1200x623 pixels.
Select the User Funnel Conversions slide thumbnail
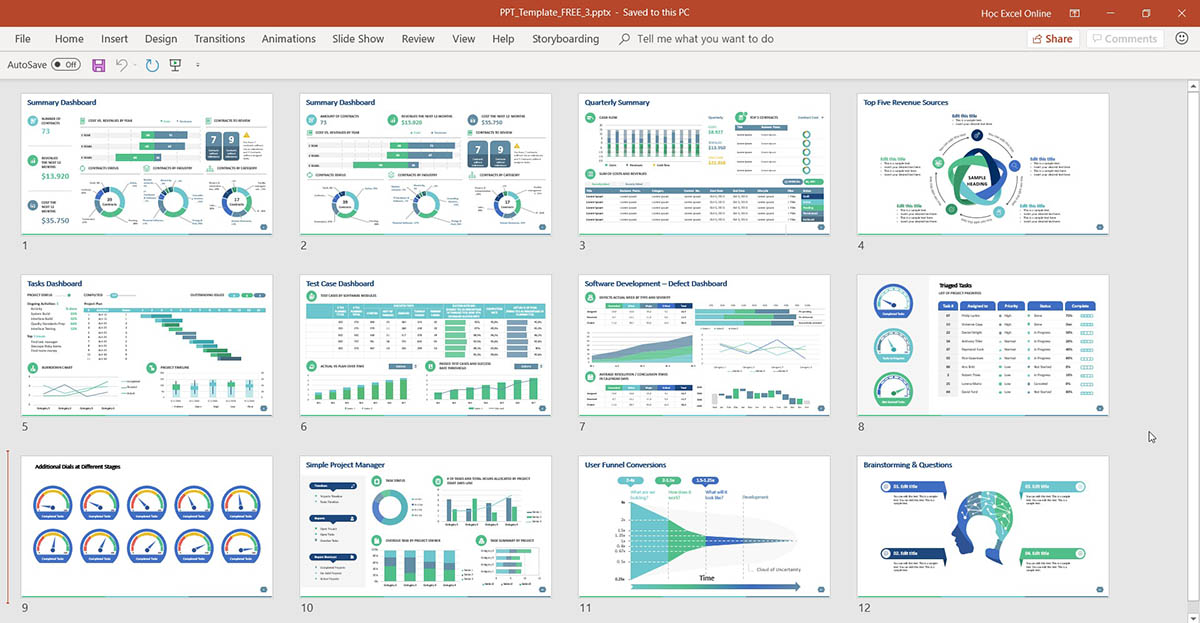(704, 526)
